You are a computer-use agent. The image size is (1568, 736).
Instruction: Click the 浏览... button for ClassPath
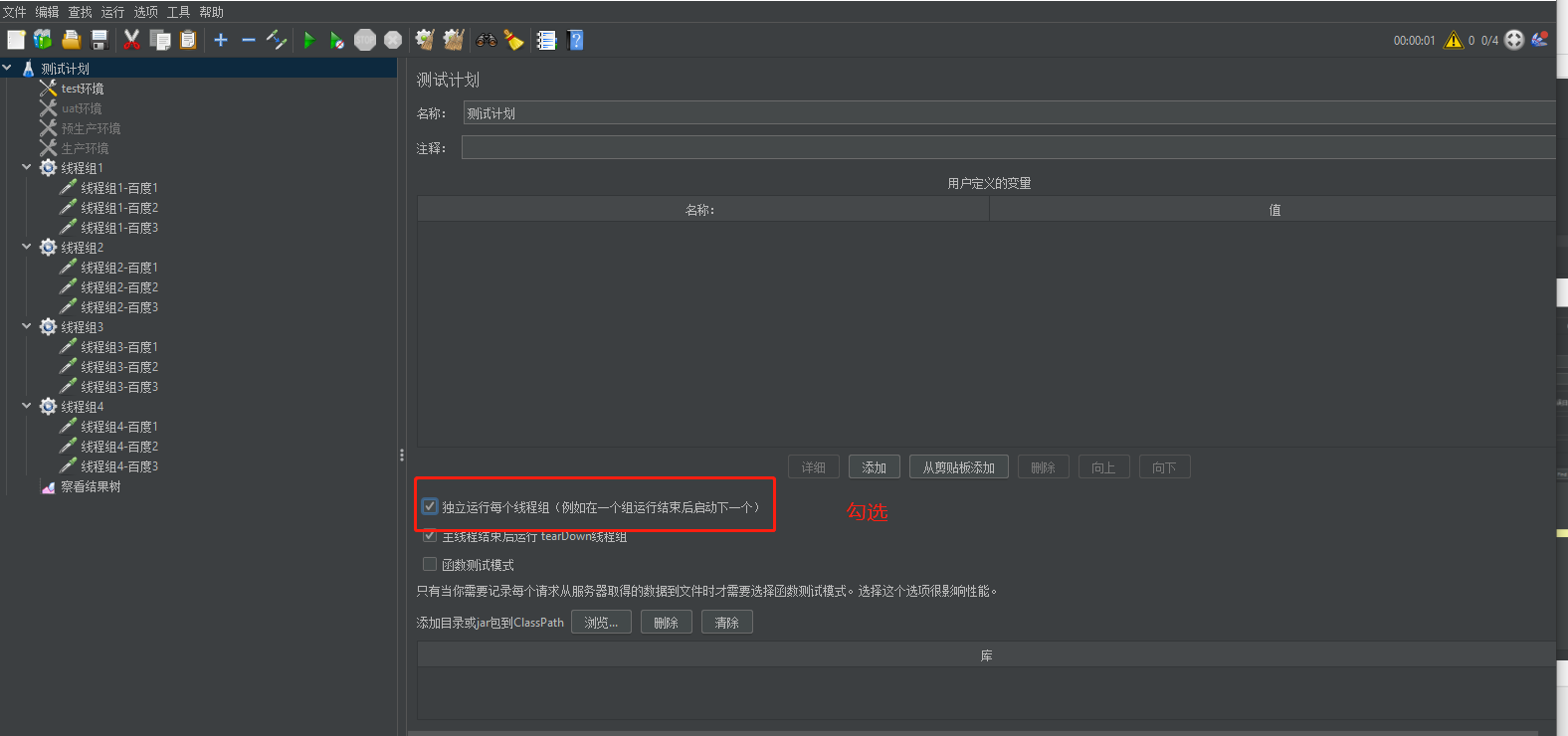point(601,623)
